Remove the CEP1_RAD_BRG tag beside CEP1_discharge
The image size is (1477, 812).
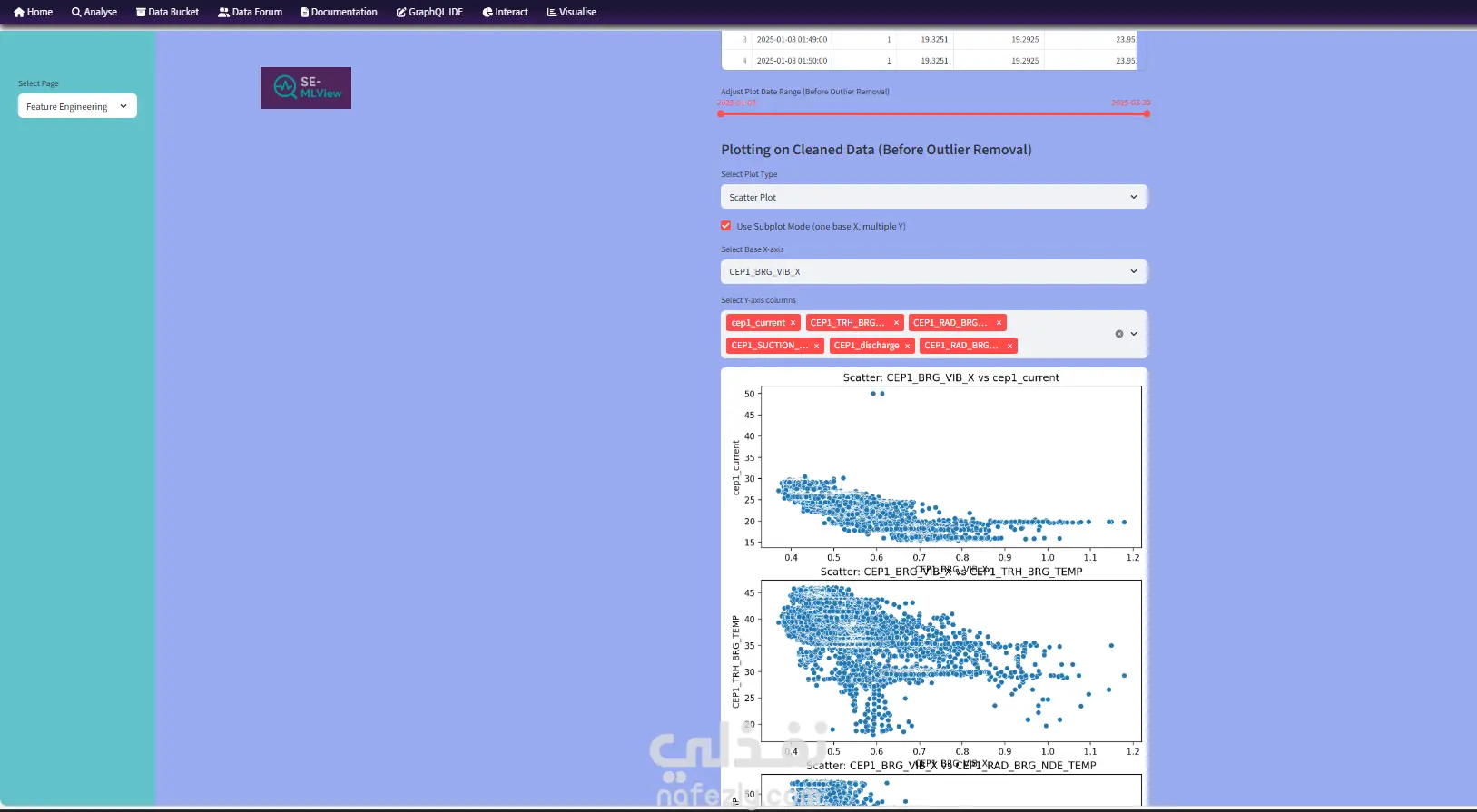(1009, 346)
